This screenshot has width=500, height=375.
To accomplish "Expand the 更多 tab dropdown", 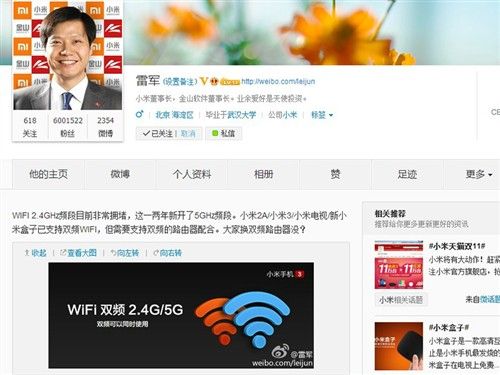I will click(x=479, y=174).
